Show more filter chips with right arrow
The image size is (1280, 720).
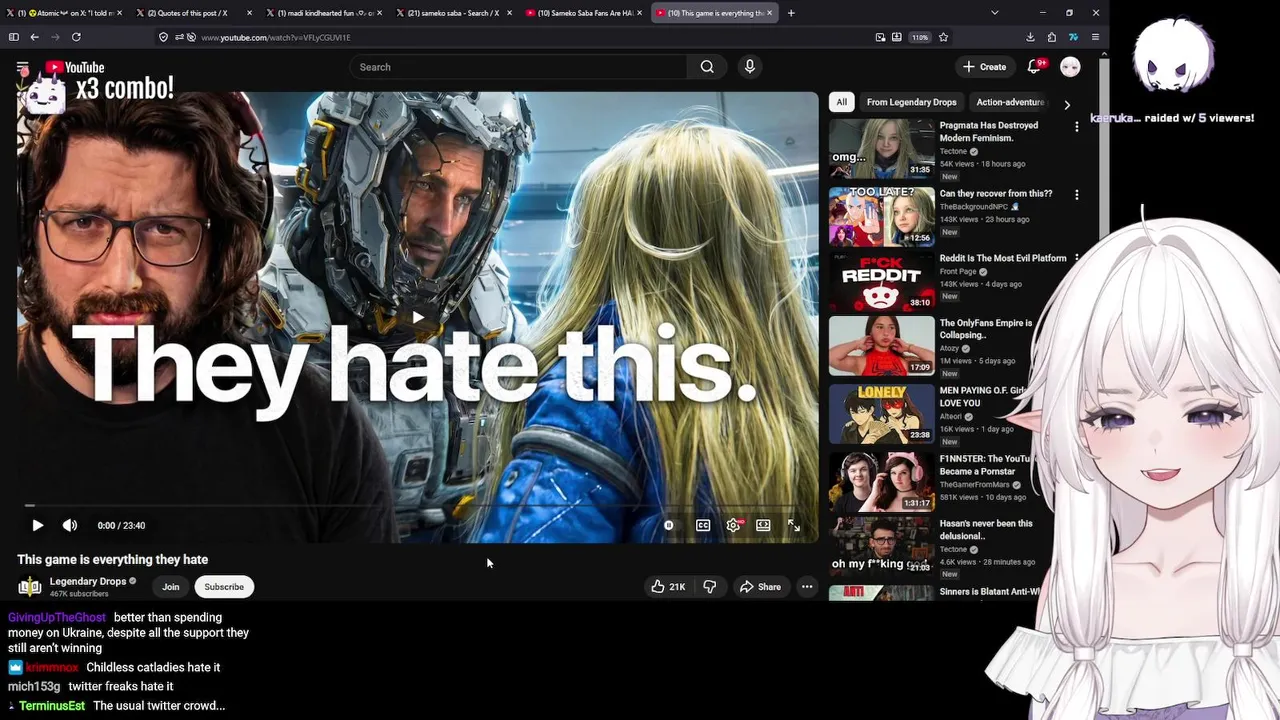[x=1067, y=104]
